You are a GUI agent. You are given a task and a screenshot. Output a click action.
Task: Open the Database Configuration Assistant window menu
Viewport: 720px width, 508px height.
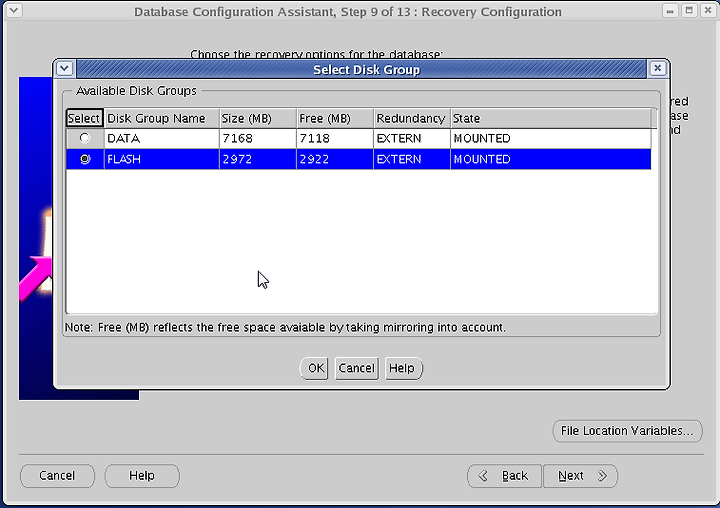point(14,11)
